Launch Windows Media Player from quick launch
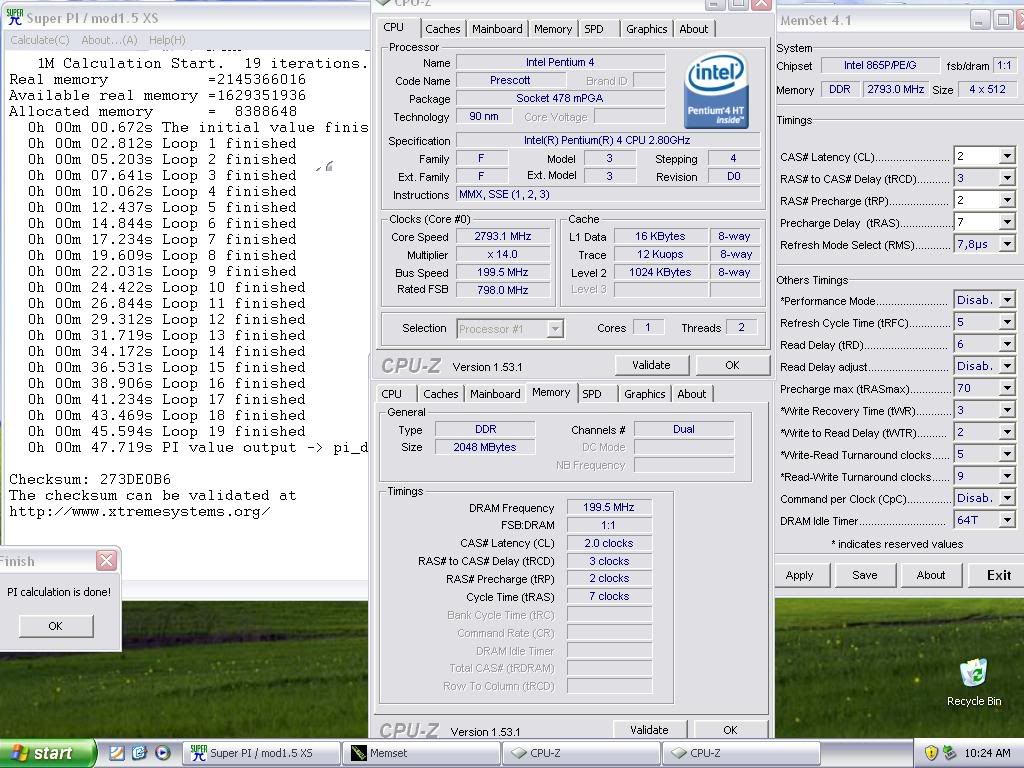Image resolution: width=1024 pixels, height=768 pixels. (x=162, y=753)
